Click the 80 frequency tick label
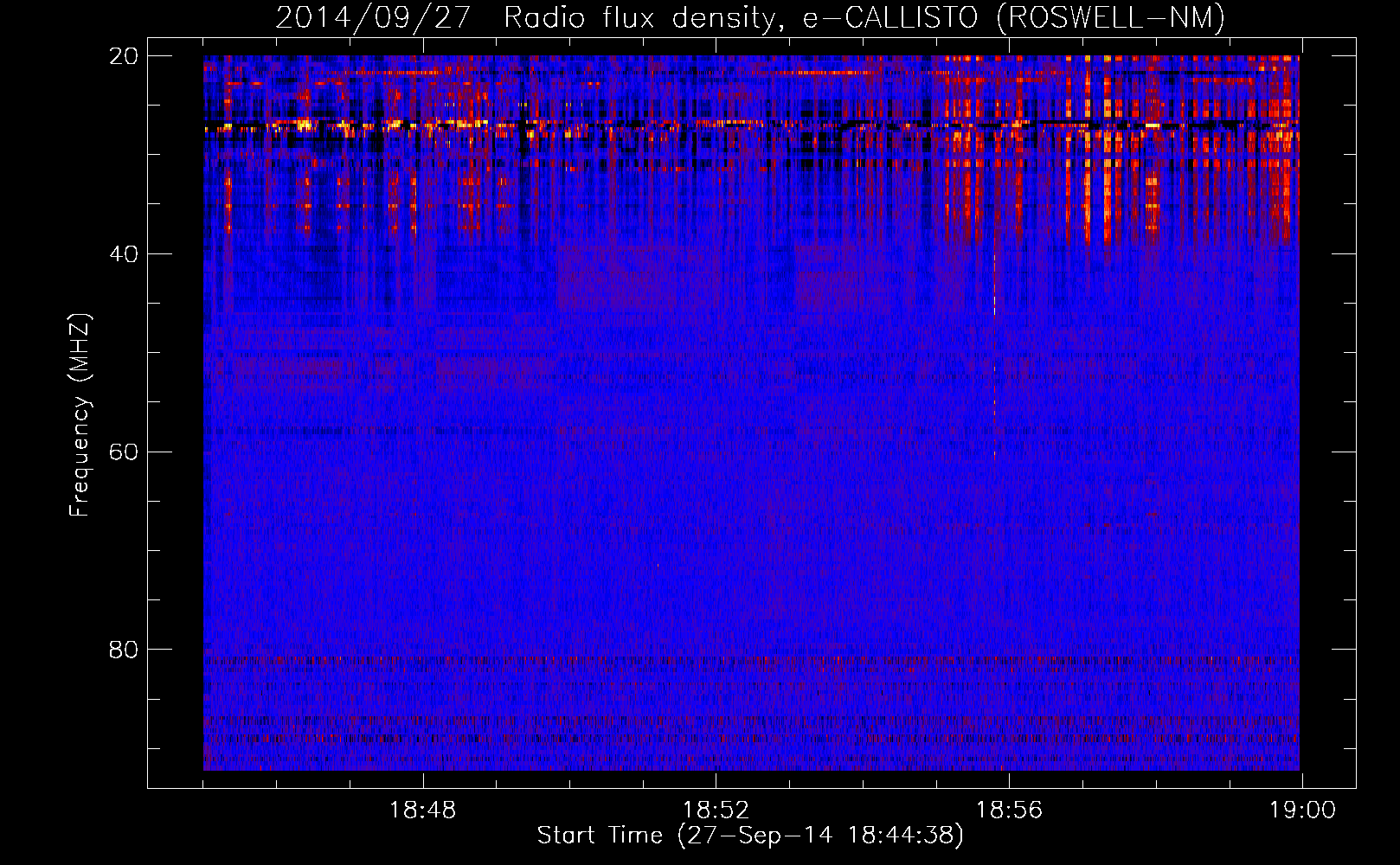Screen dimensions: 1400x865 point(124,650)
